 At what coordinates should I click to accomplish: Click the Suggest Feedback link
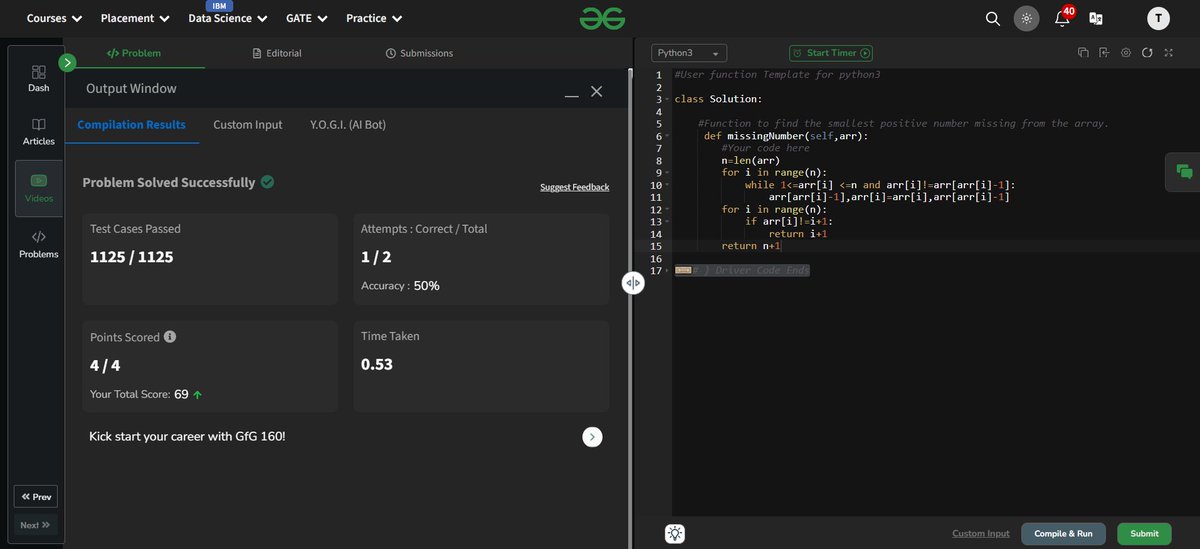tap(574, 187)
